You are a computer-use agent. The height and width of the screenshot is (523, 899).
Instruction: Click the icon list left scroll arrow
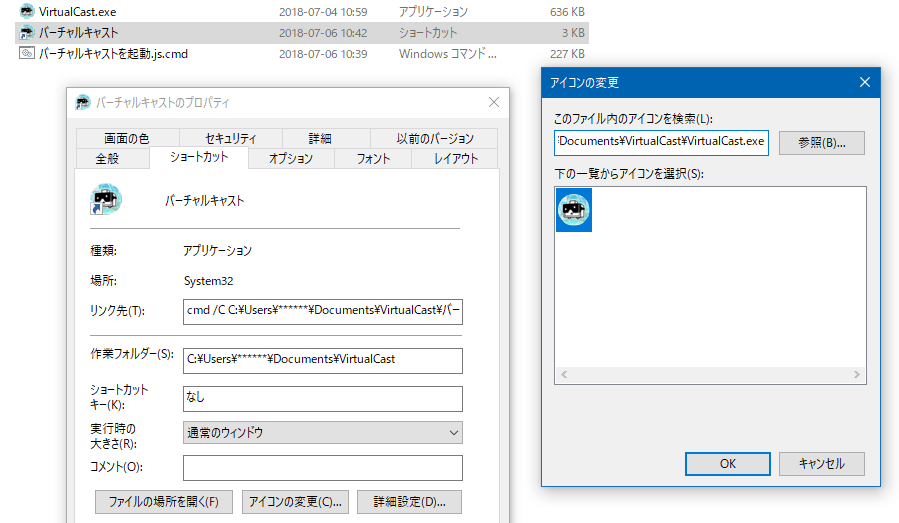(564, 374)
